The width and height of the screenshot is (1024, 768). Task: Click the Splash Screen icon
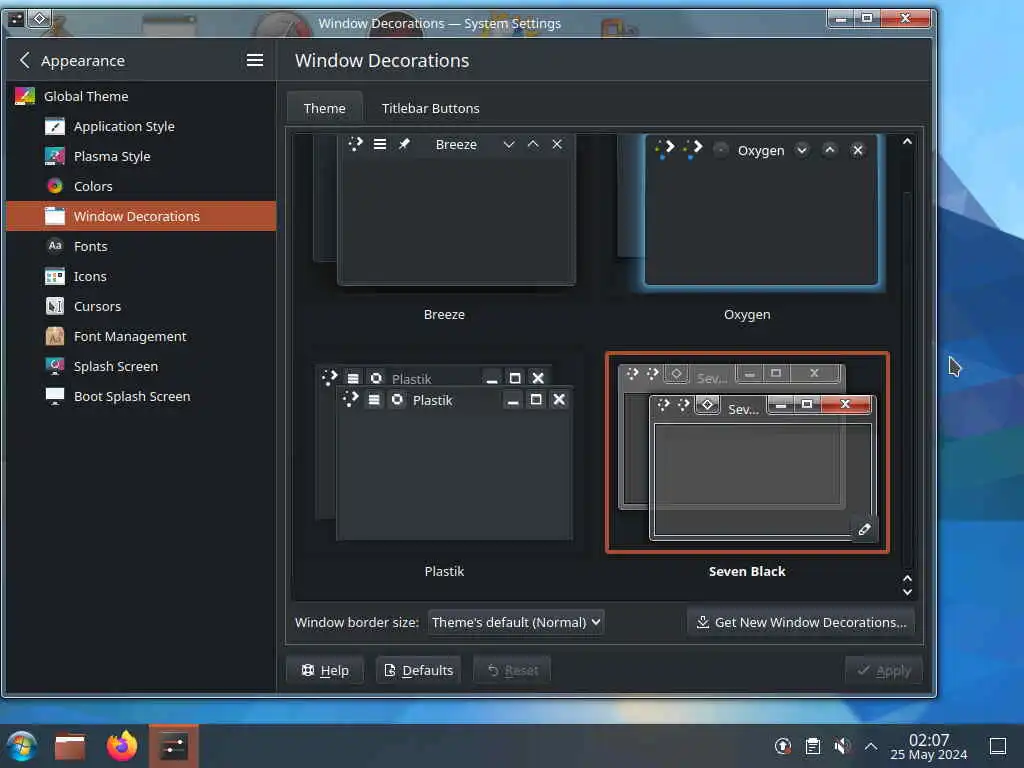pos(55,366)
